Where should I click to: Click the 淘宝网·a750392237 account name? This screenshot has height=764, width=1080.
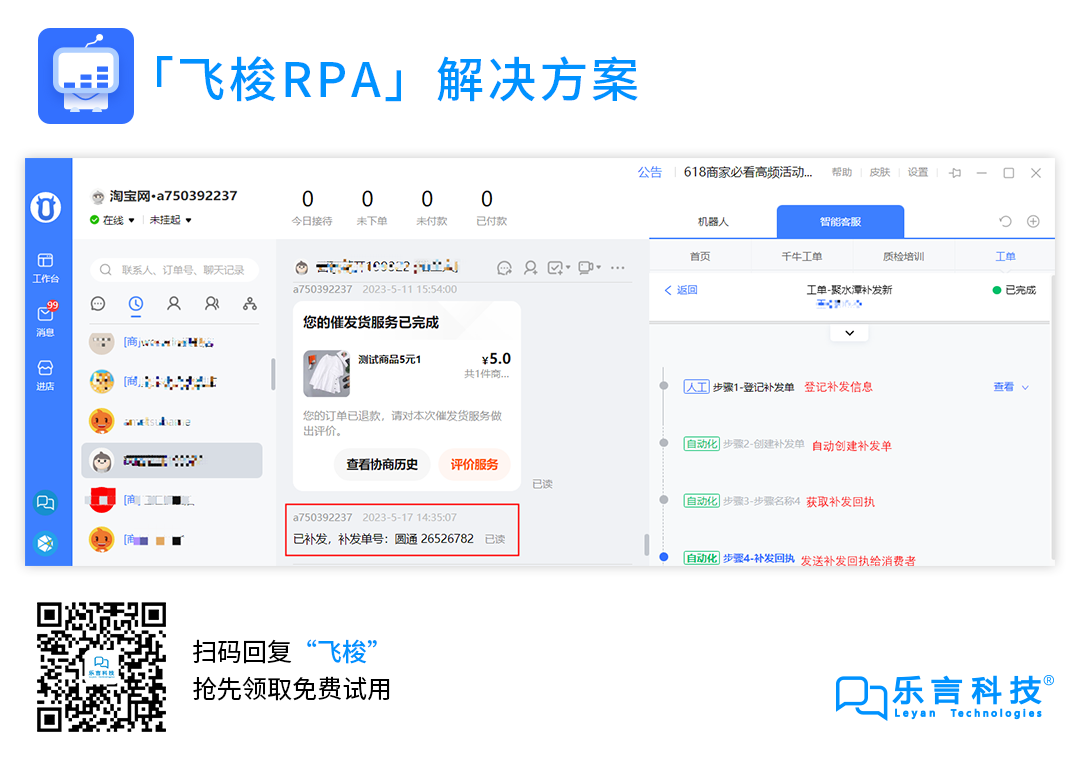(173, 196)
